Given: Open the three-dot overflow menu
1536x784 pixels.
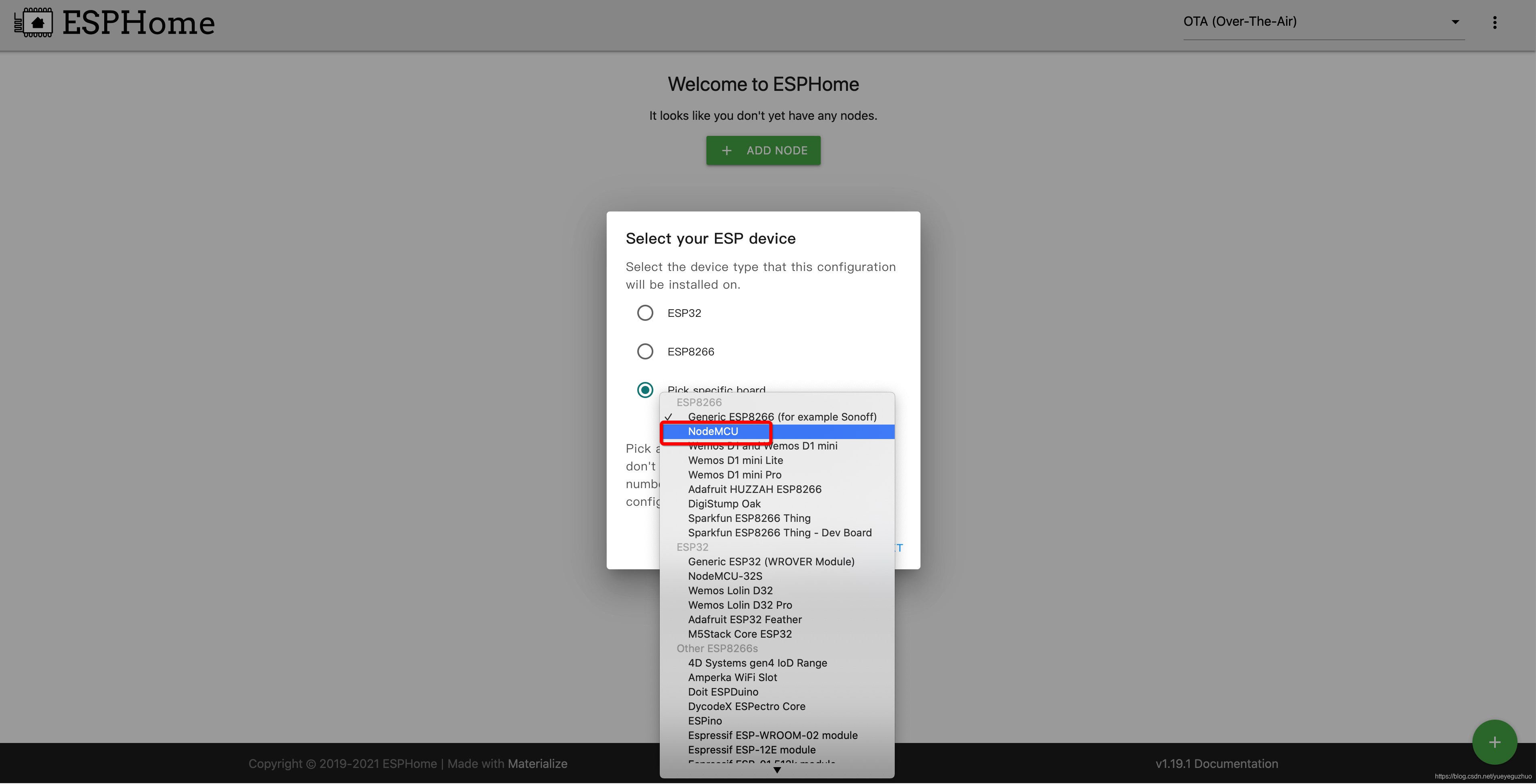Looking at the screenshot, I should (x=1494, y=23).
